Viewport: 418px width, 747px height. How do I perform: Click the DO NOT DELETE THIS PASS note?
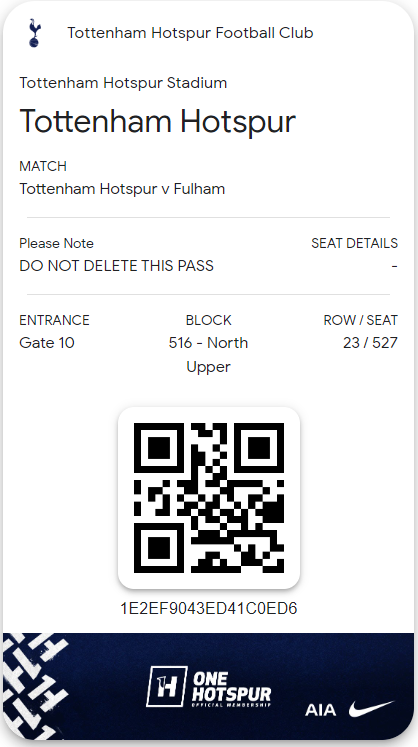116,265
